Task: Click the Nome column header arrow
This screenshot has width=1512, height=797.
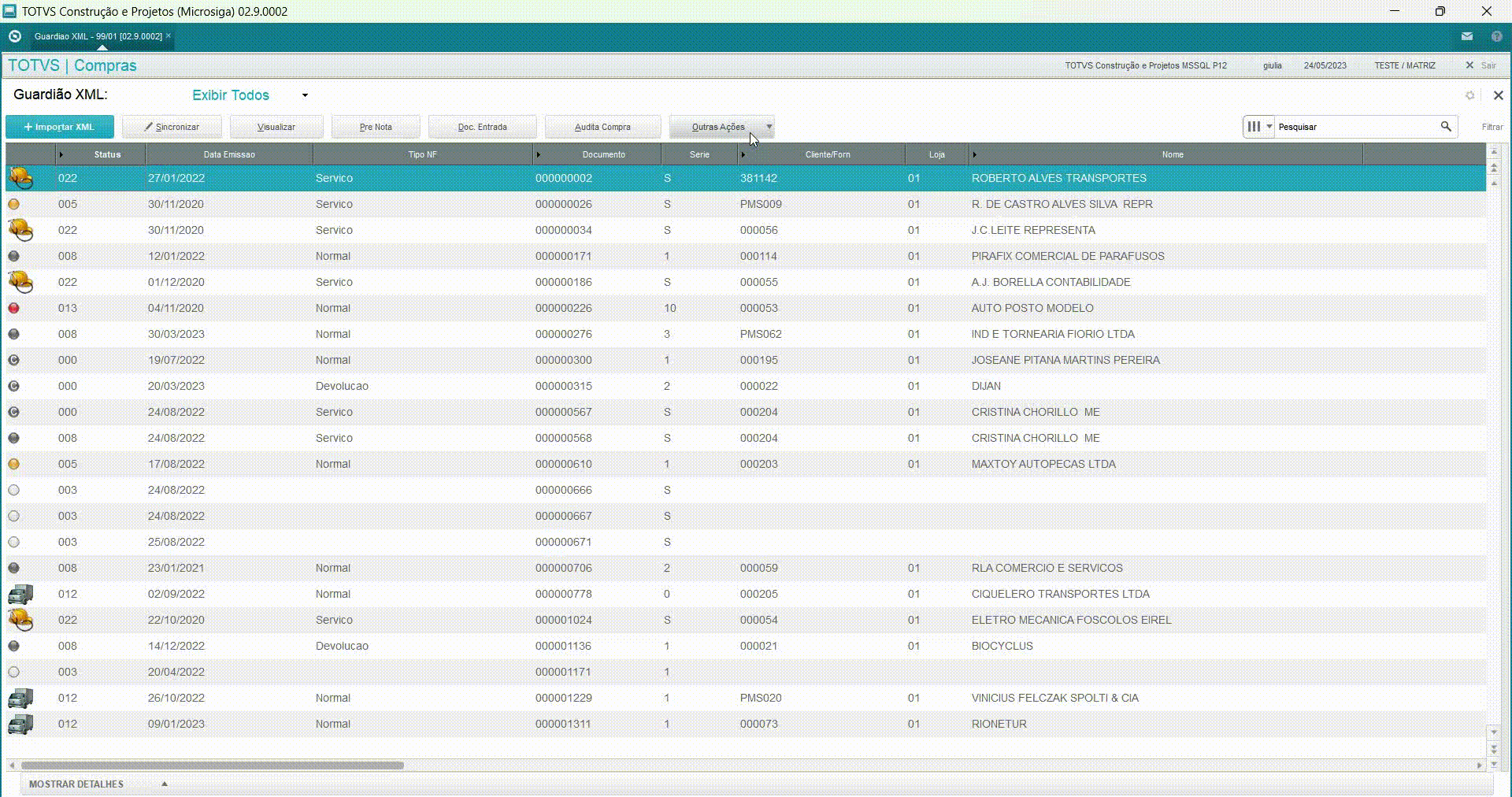Action: [x=975, y=154]
